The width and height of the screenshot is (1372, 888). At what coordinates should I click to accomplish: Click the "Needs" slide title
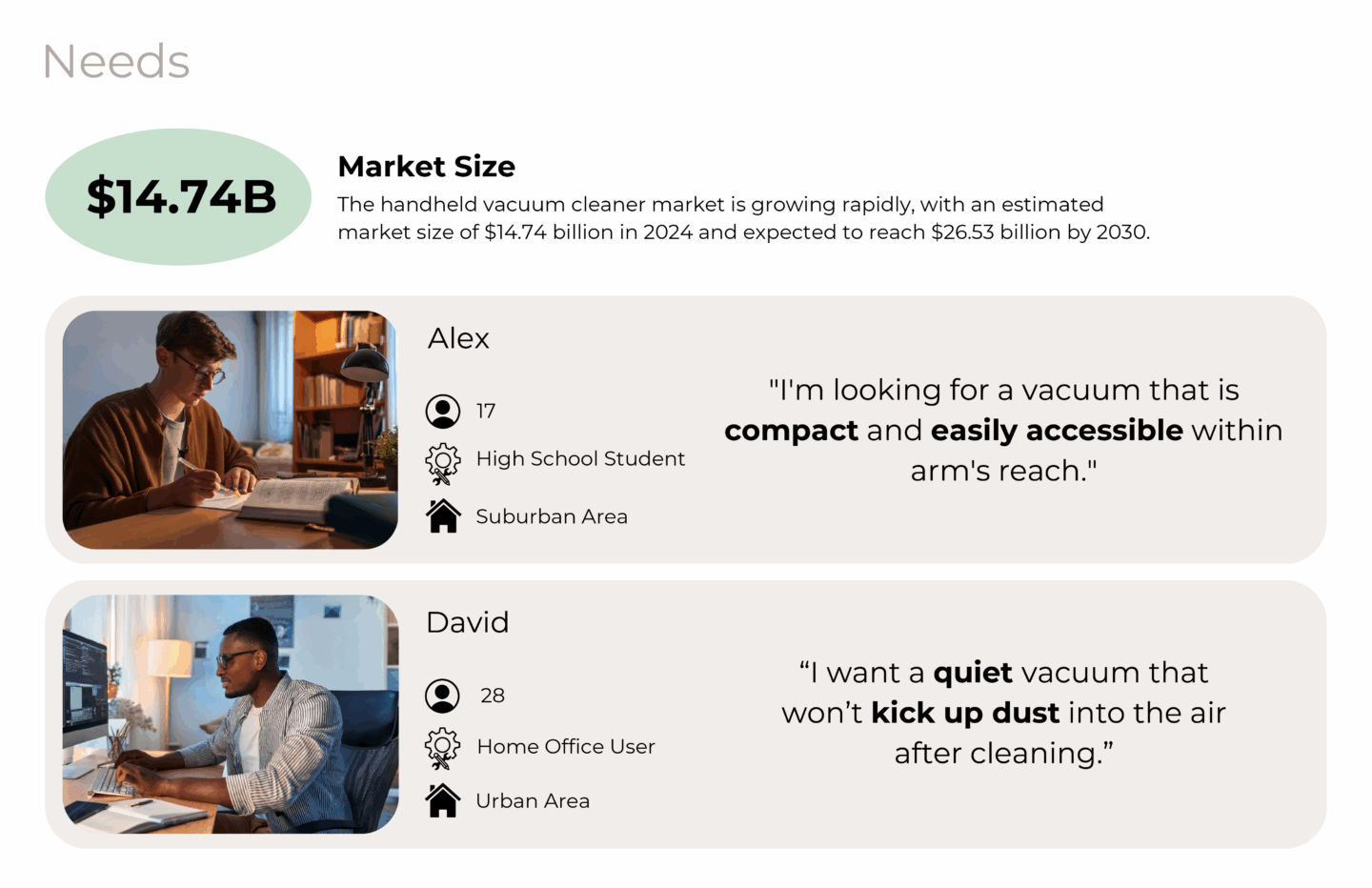click(116, 62)
